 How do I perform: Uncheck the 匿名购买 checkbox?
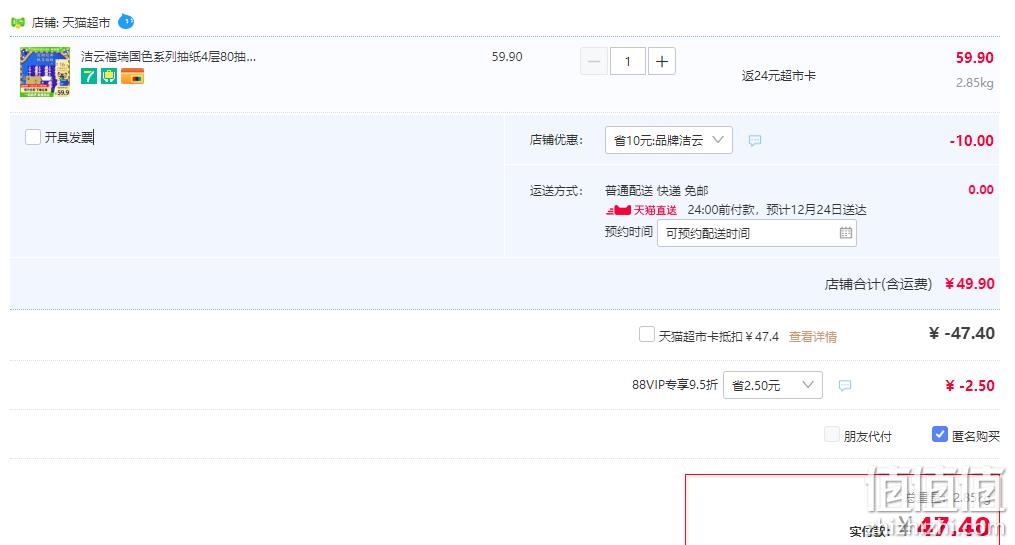click(940, 434)
